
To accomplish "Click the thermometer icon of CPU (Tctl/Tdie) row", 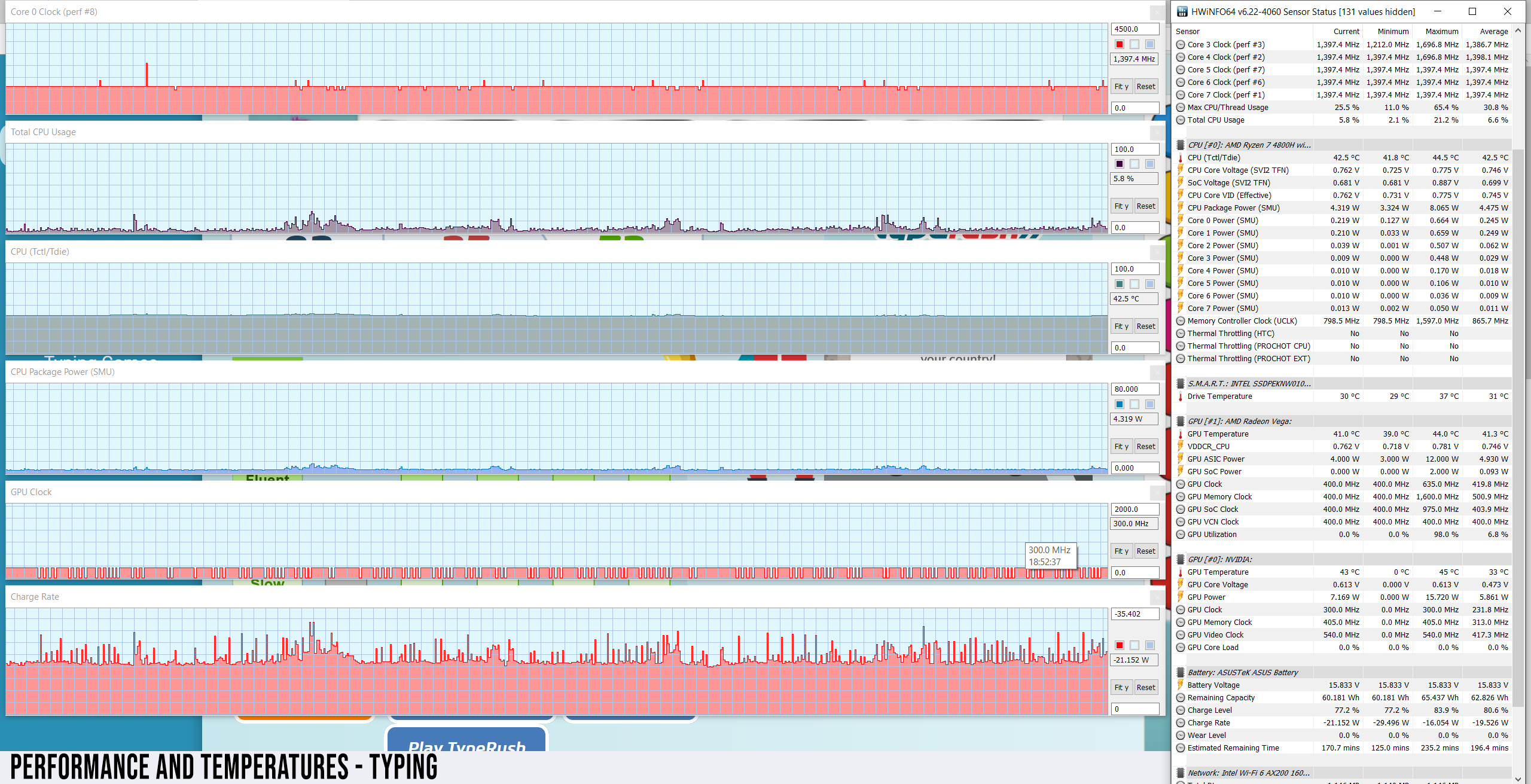I will coord(1181,157).
